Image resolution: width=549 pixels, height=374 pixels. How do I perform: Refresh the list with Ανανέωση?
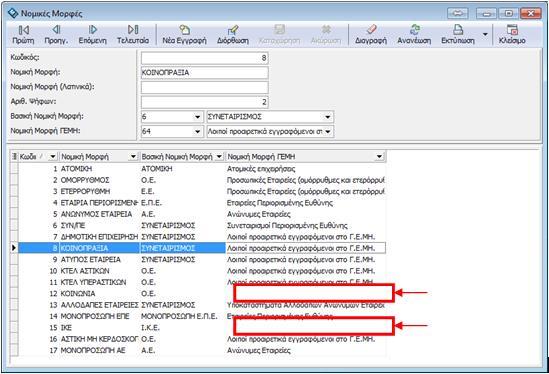(414, 35)
